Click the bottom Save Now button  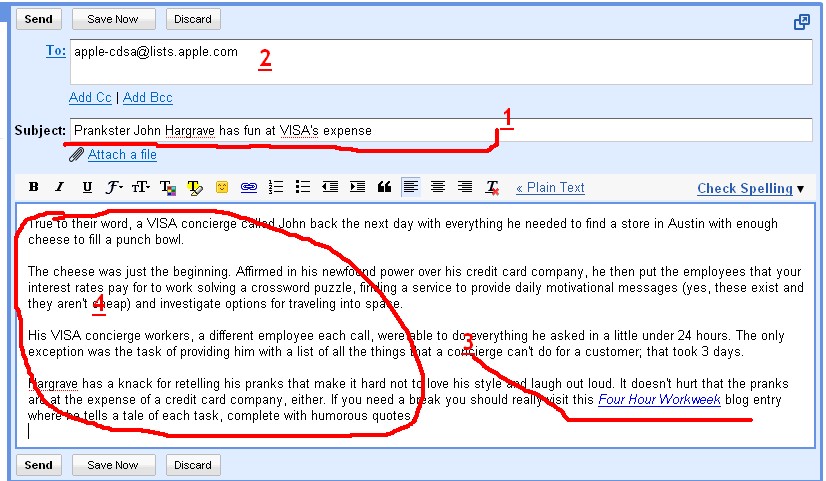(113, 465)
